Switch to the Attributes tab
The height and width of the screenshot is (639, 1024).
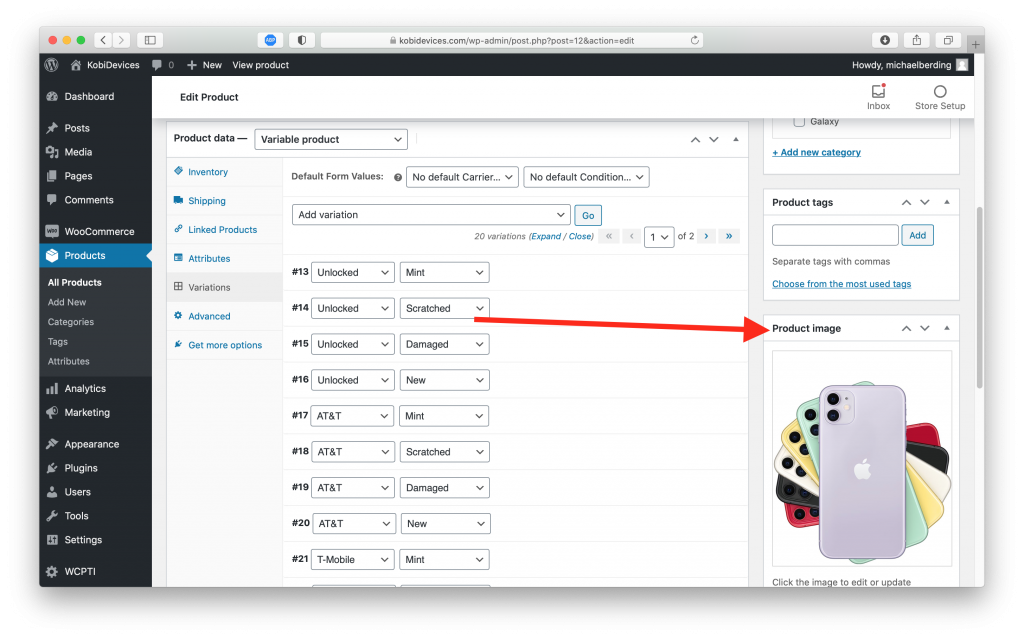click(224, 258)
